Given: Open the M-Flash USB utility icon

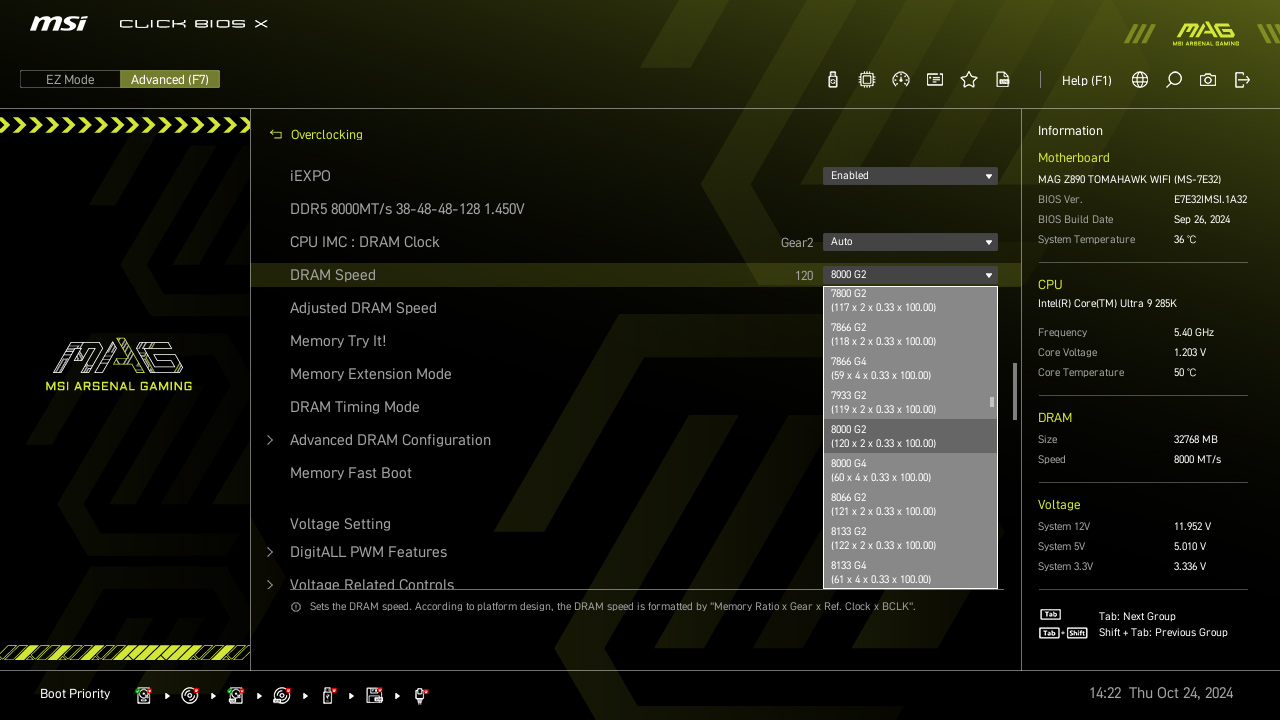Looking at the screenshot, I should (833, 80).
